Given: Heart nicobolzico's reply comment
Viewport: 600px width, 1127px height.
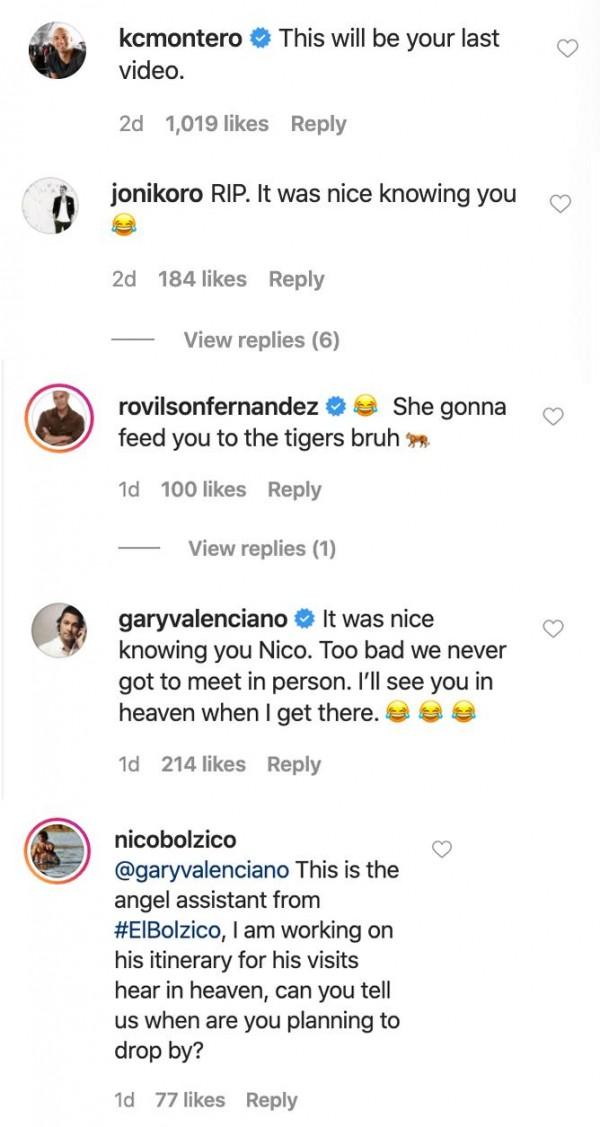Looking at the screenshot, I should click(441, 849).
